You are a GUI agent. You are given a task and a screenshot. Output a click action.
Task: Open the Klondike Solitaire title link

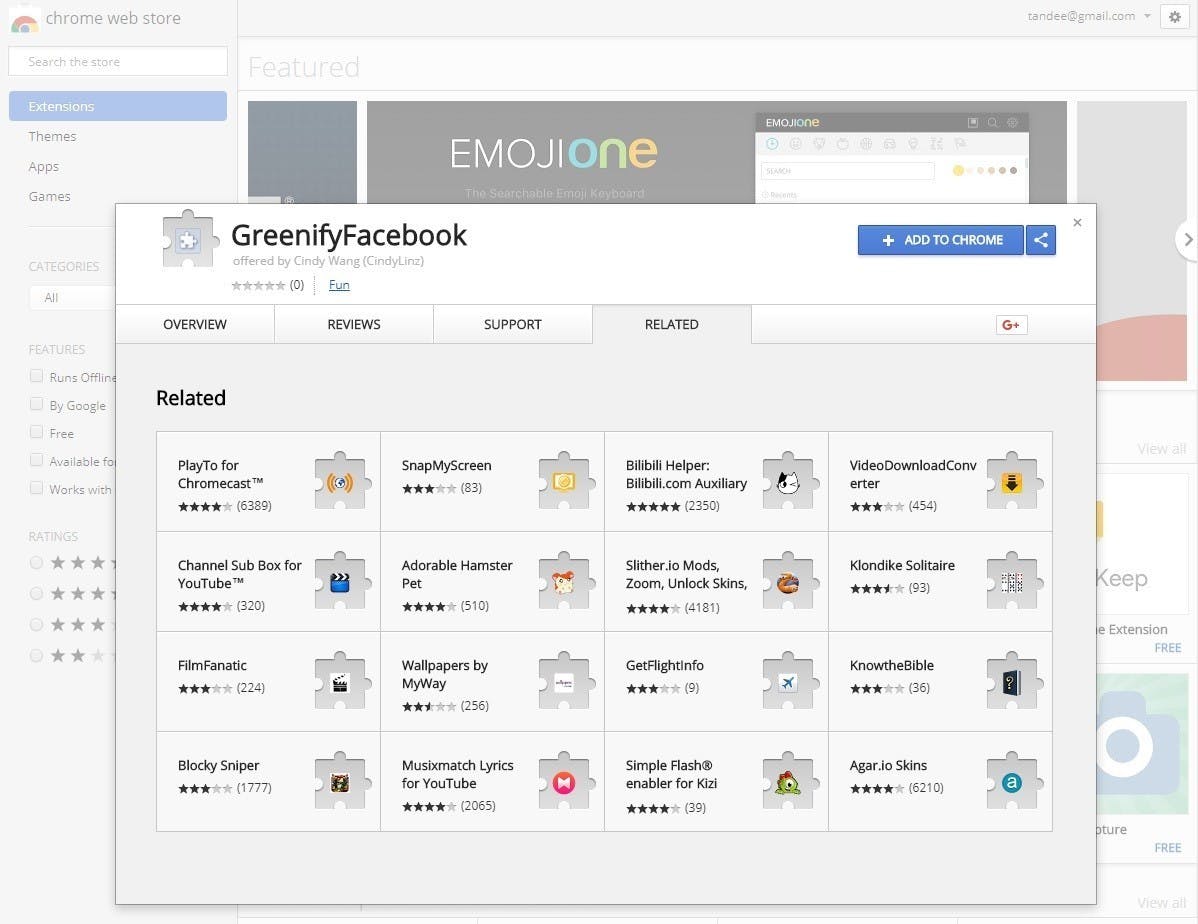(902, 566)
